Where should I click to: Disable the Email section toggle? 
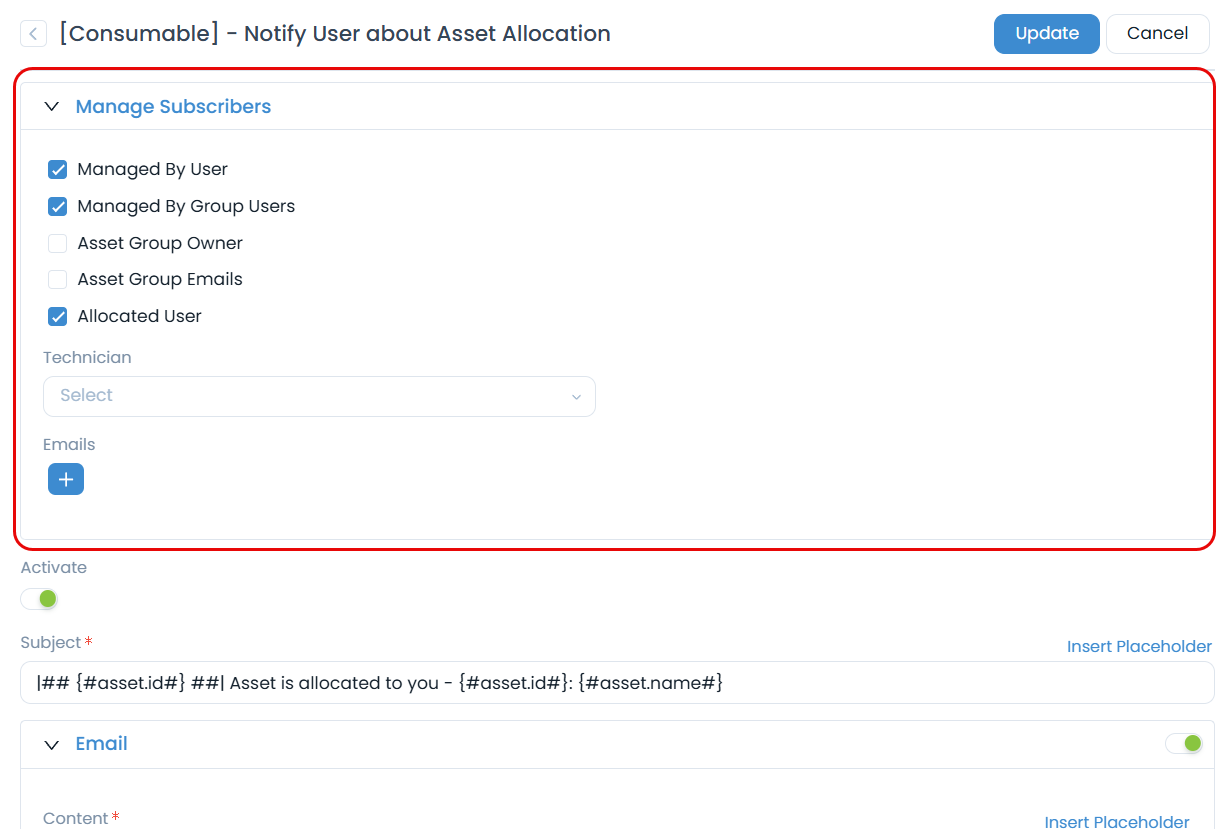click(x=1184, y=744)
